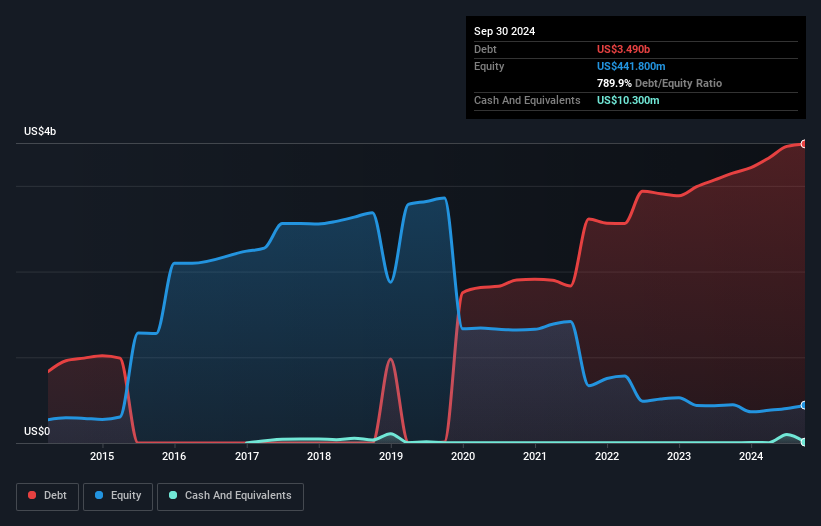Screen dimensions: 821x526
Task: Click the Equity row label in tooltip
Action: (x=489, y=66)
